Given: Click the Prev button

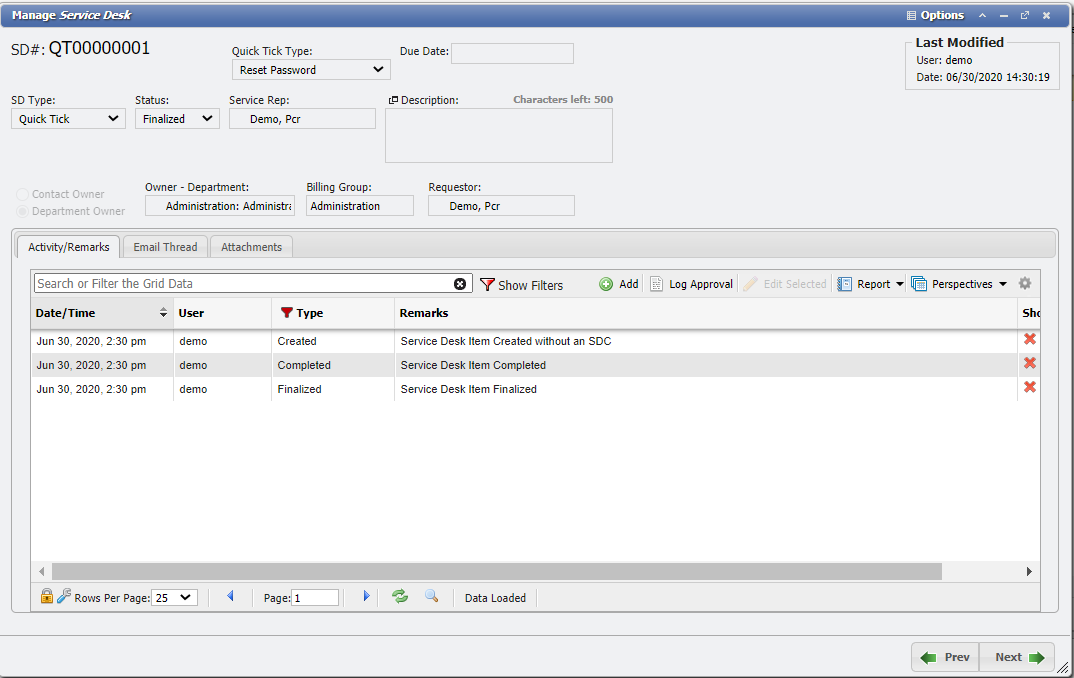Looking at the screenshot, I should tap(944, 657).
